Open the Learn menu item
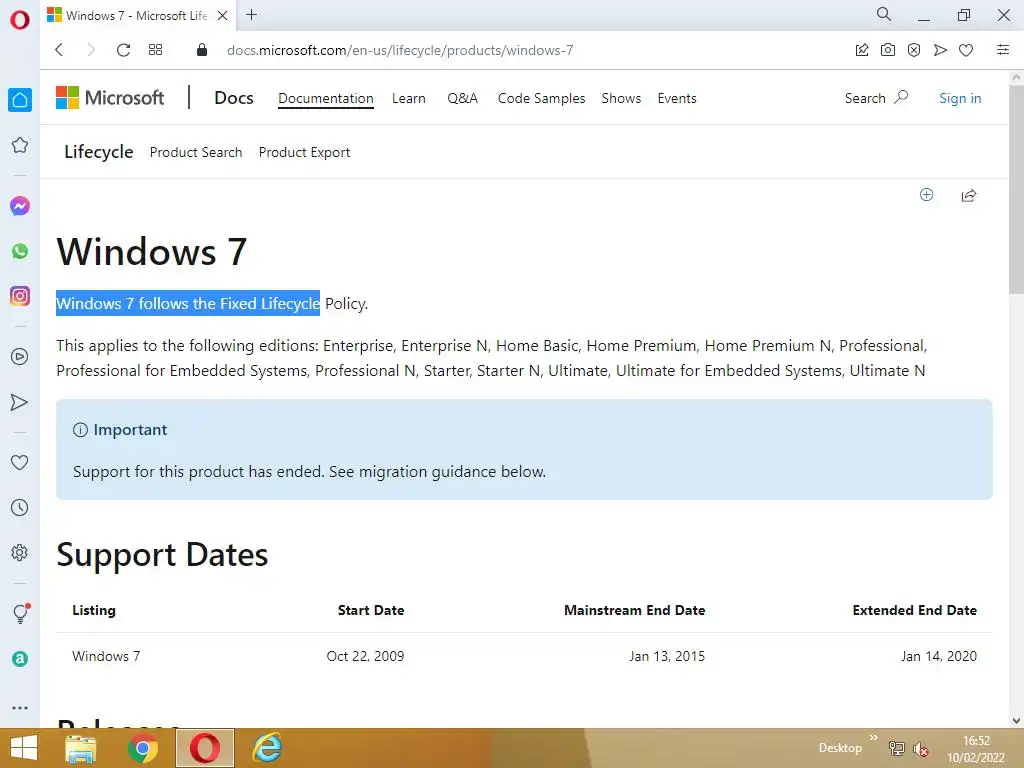Viewport: 1024px width, 768px height. (x=409, y=99)
